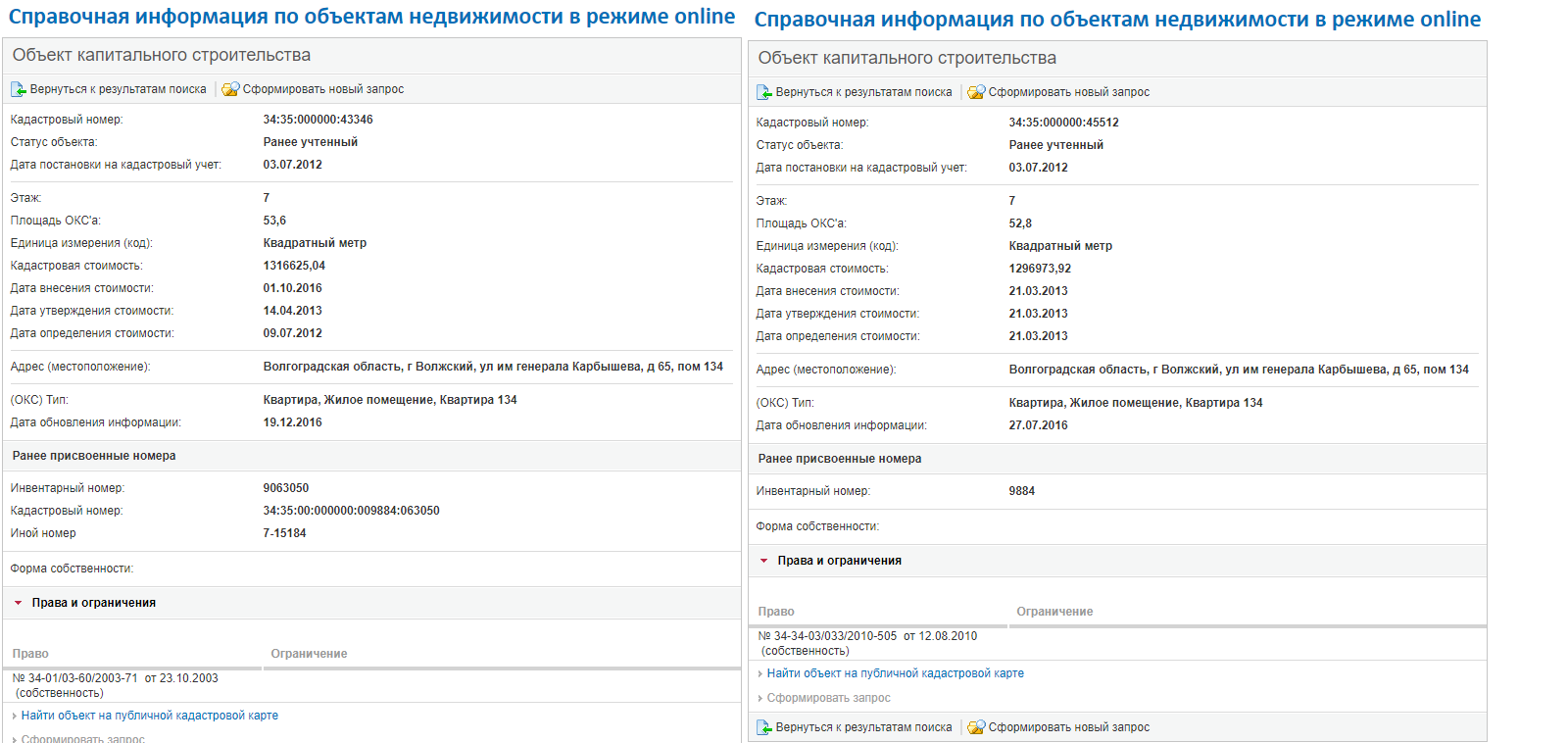Viewport: 1568px width, 743px height.
Task: Click 'Сформировать запрос' under the 2010-505 right record
Action: point(828,698)
